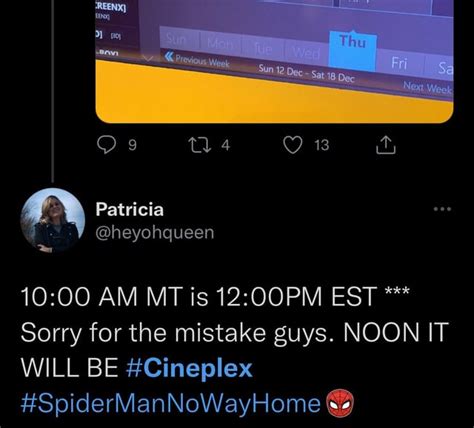
Task: Click the reply count 9
Action: 132,146
